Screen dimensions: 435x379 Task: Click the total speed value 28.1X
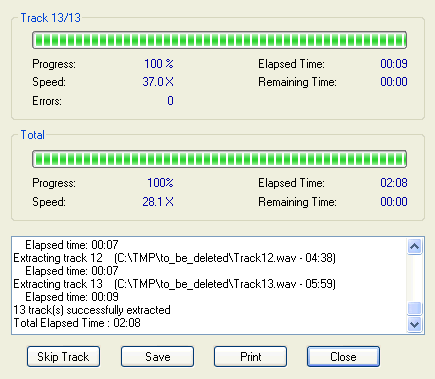[158, 202]
